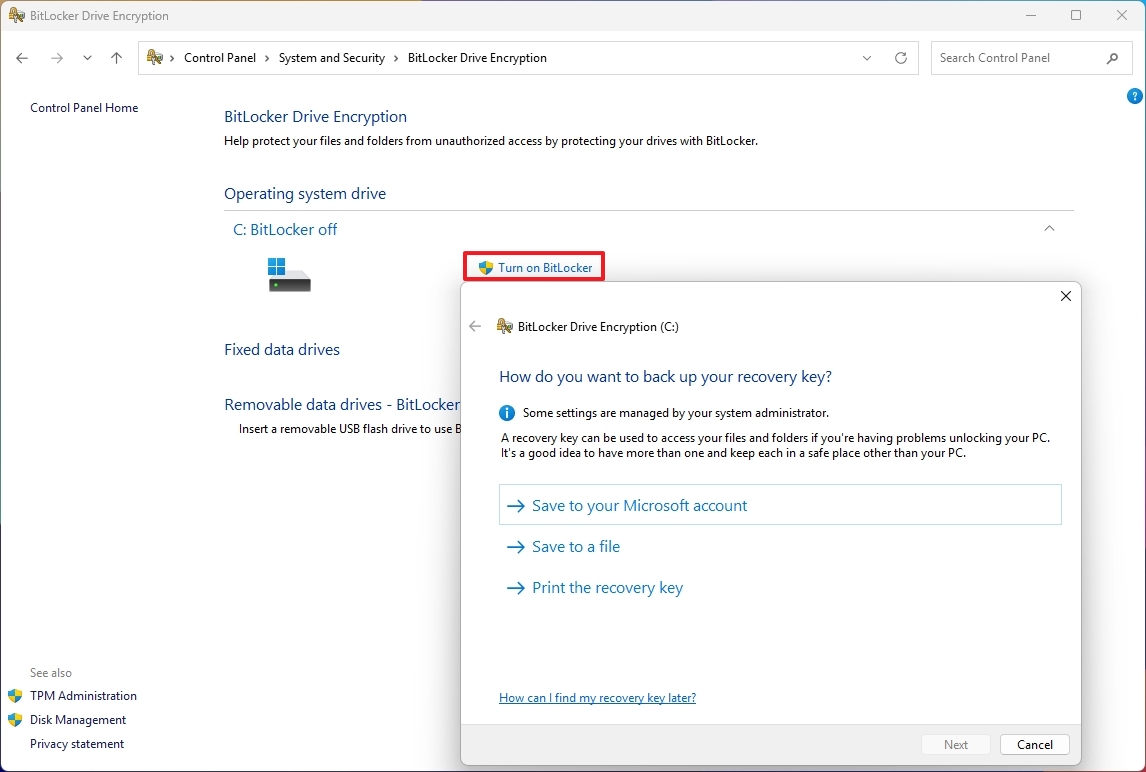
Task: Click the search magnifier icon
Action: click(x=1112, y=58)
